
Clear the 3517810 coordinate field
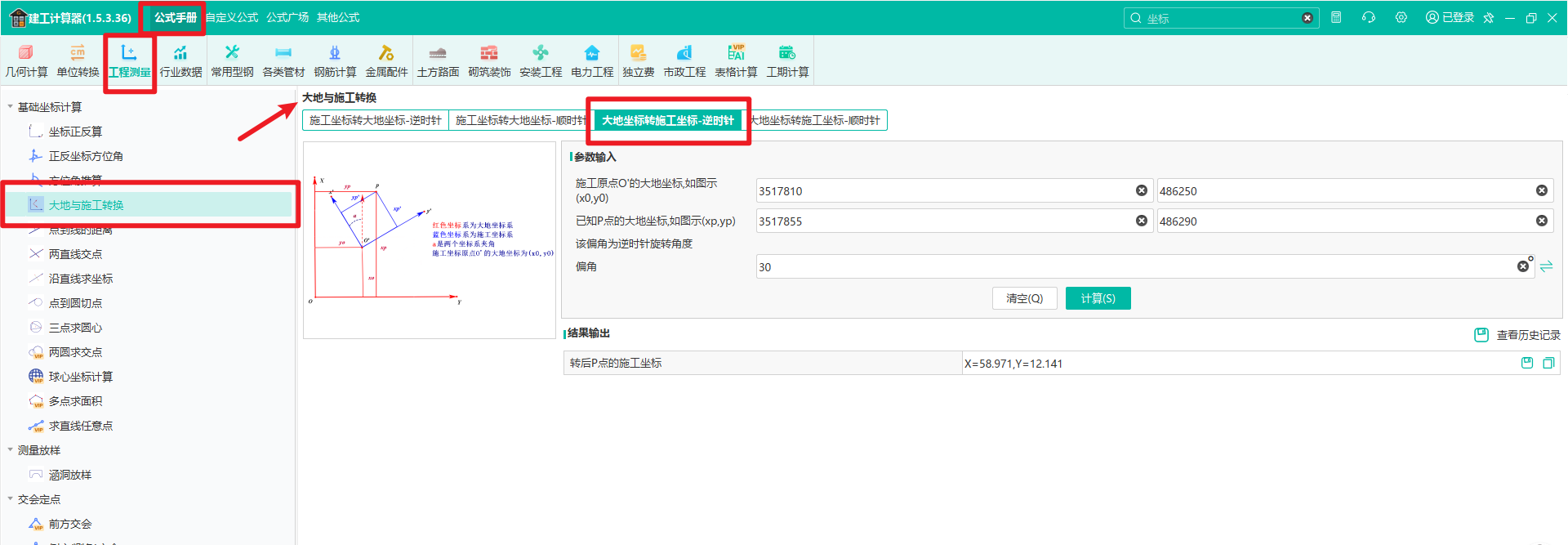point(1142,190)
